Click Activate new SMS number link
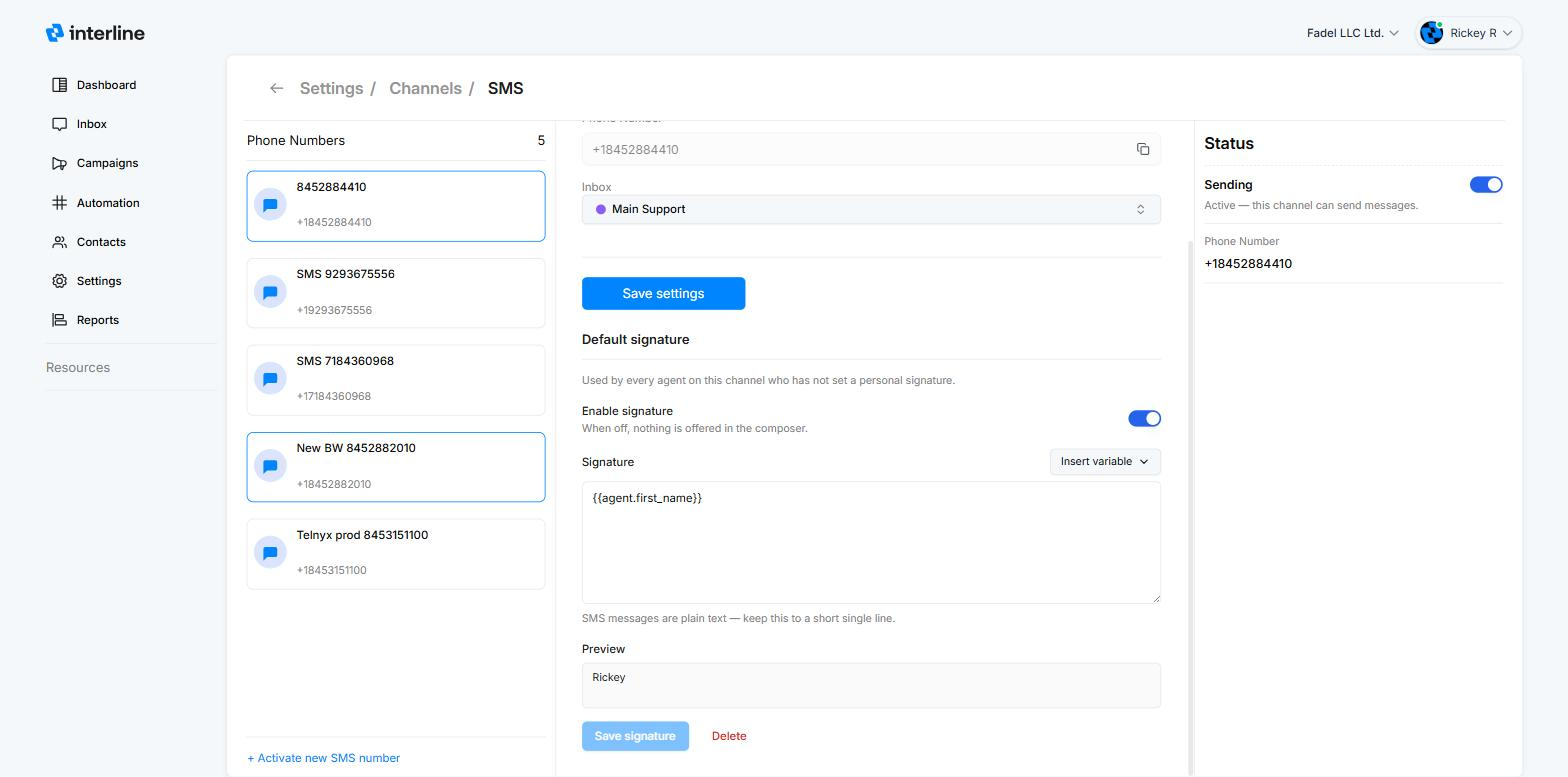Image resolution: width=1568 pixels, height=777 pixels. click(x=323, y=758)
